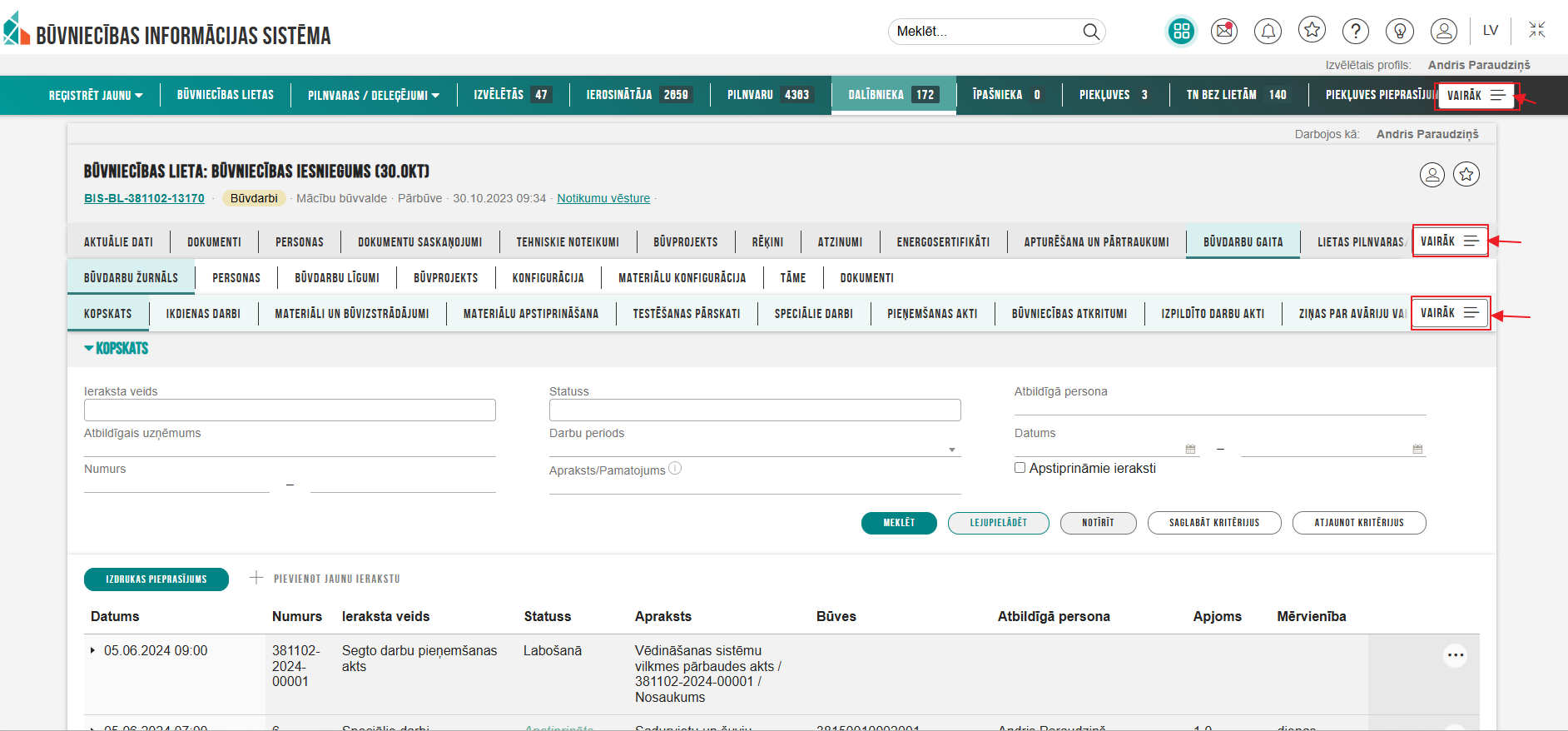
Task: Open the TN bez lietām 140 tab
Action: click(1238, 95)
